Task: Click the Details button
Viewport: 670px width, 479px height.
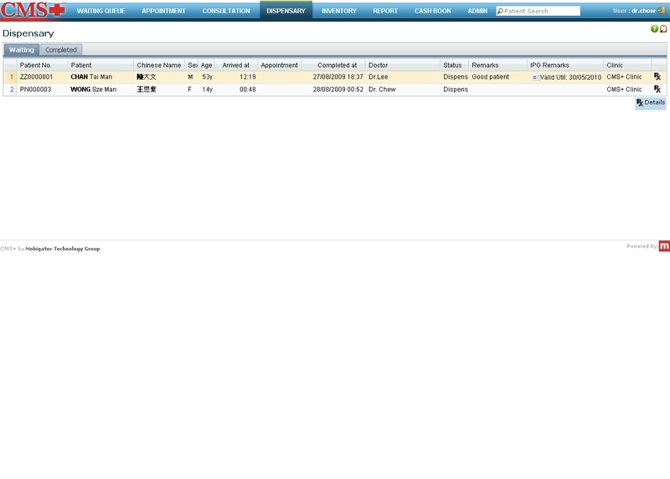Action: (x=650, y=102)
